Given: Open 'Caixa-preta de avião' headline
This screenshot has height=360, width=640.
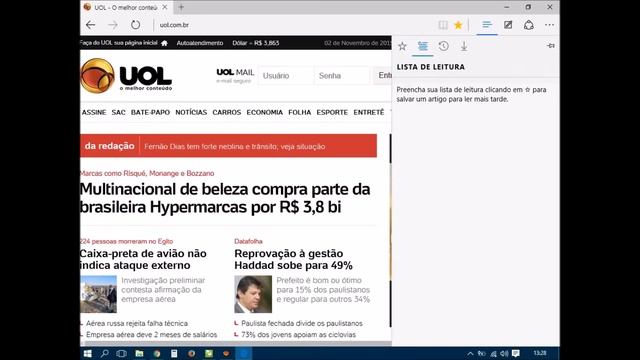Looking at the screenshot, I should pyautogui.click(x=143, y=259).
